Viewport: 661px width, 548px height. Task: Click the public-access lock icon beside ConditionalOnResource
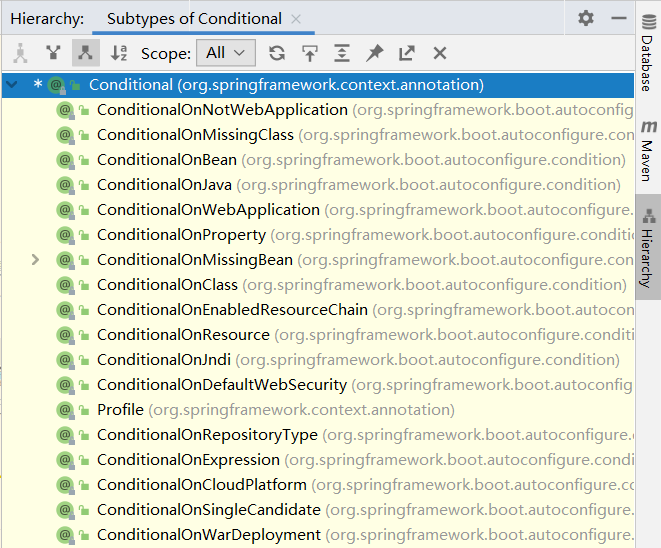point(84,336)
